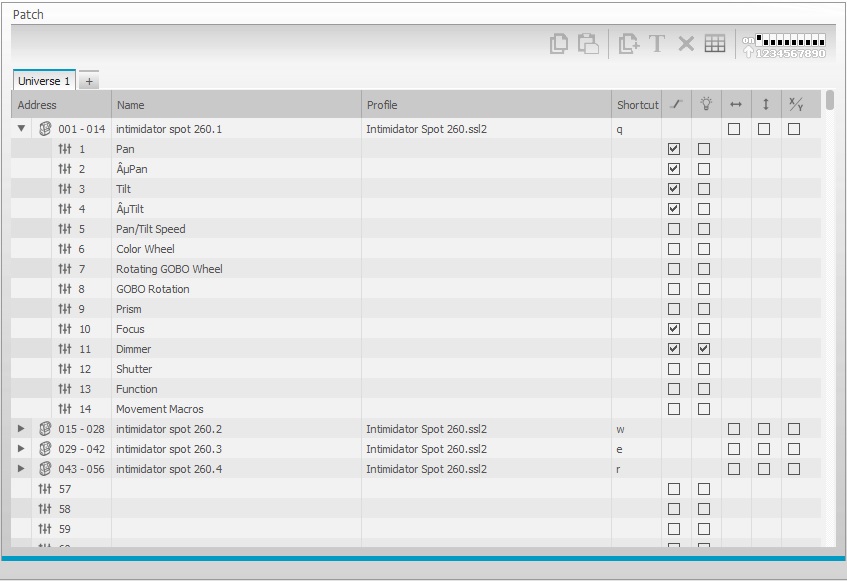Image resolution: width=847 pixels, height=581 pixels.
Task: Click the X/Y swap column header
Action: [x=796, y=104]
